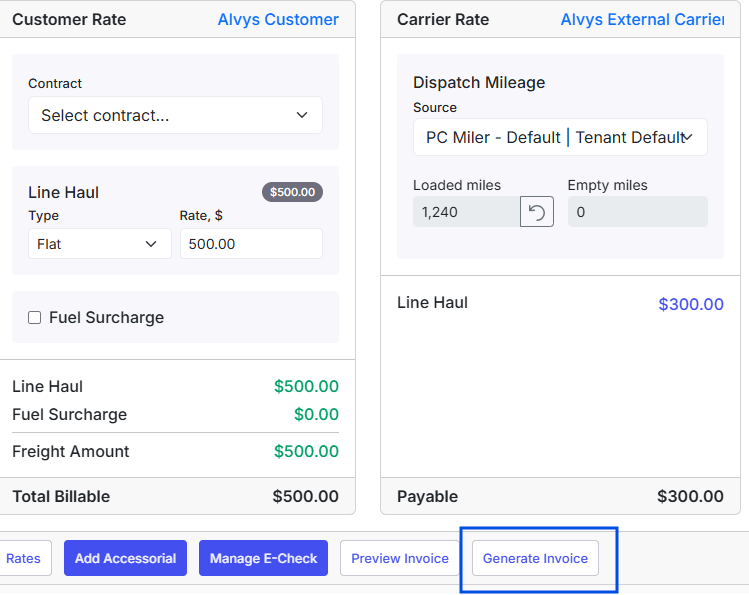This screenshot has height=595, width=749.
Task: Click the Line Haul Rate input field
Action: click(x=251, y=244)
